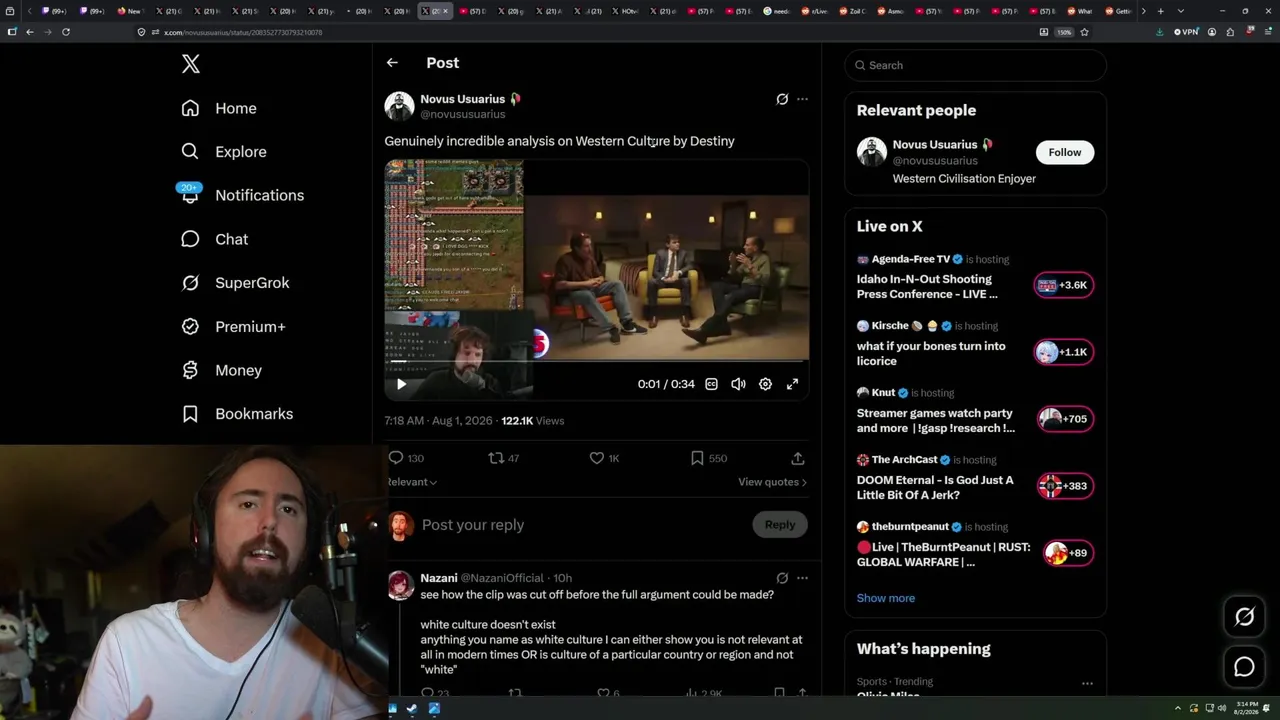Image resolution: width=1280 pixels, height=720 pixels.
Task: Go back using the Post header arrow
Action: coord(392,63)
